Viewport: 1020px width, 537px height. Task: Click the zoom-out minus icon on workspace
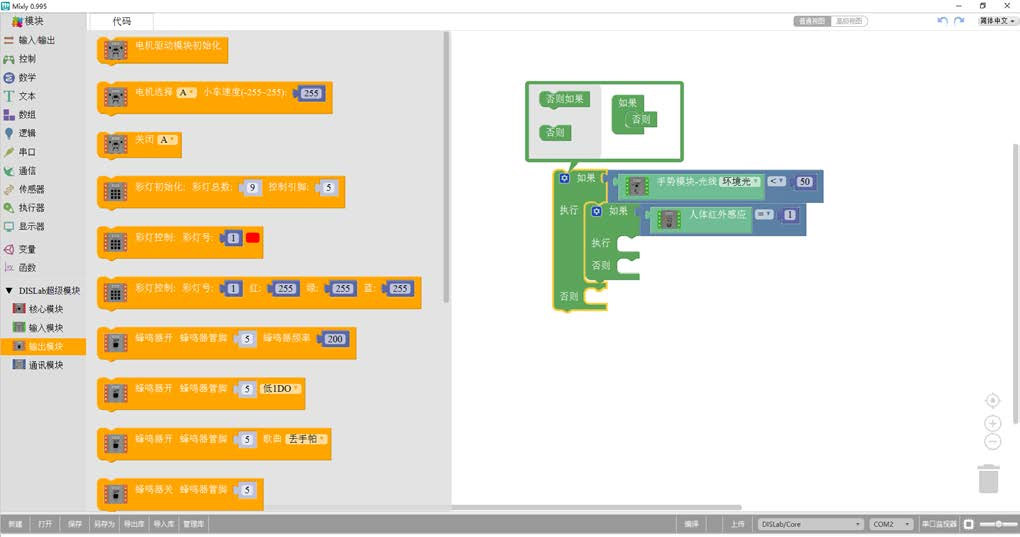click(992, 442)
